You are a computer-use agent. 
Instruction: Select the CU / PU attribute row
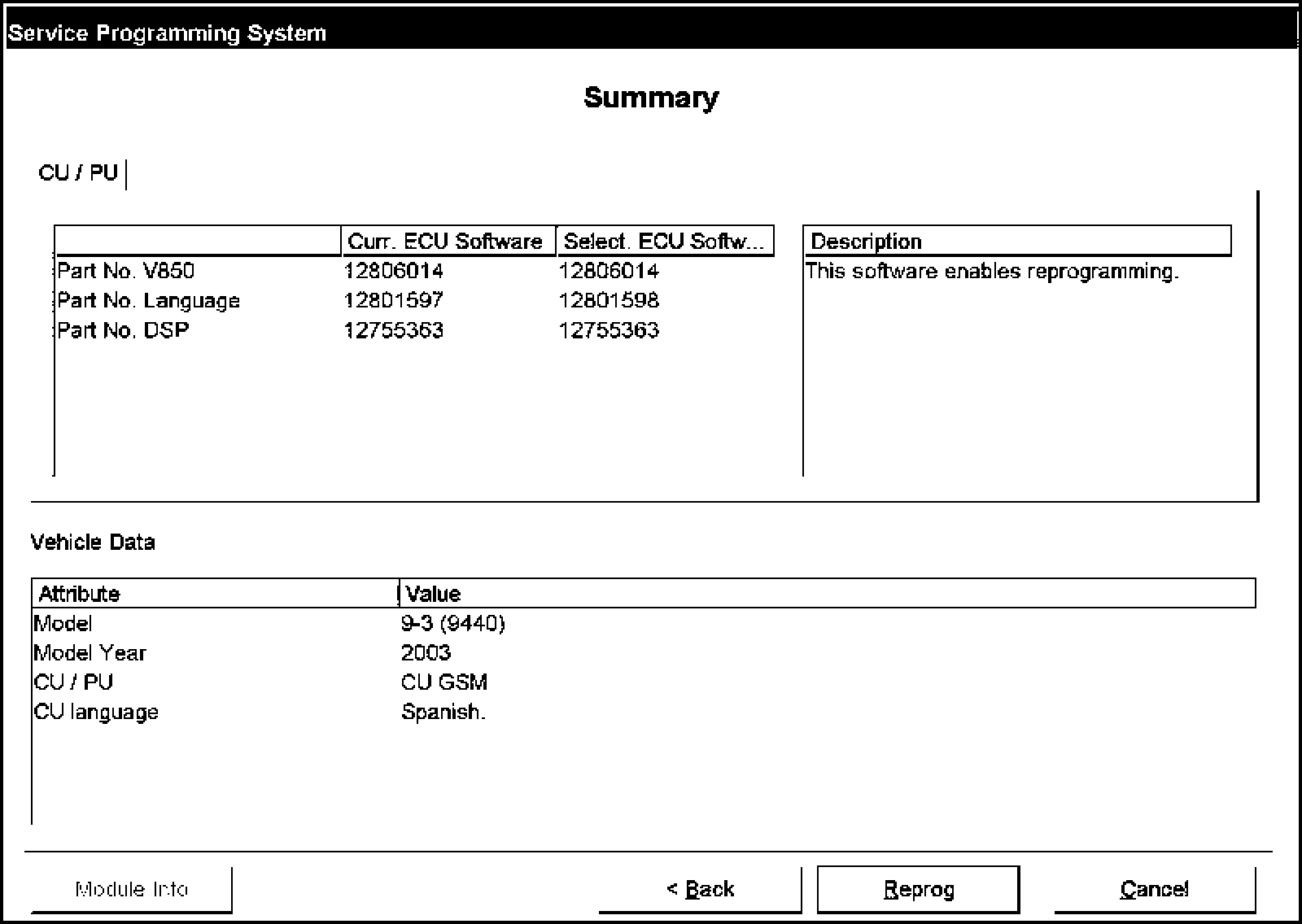pyautogui.click(x=644, y=682)
